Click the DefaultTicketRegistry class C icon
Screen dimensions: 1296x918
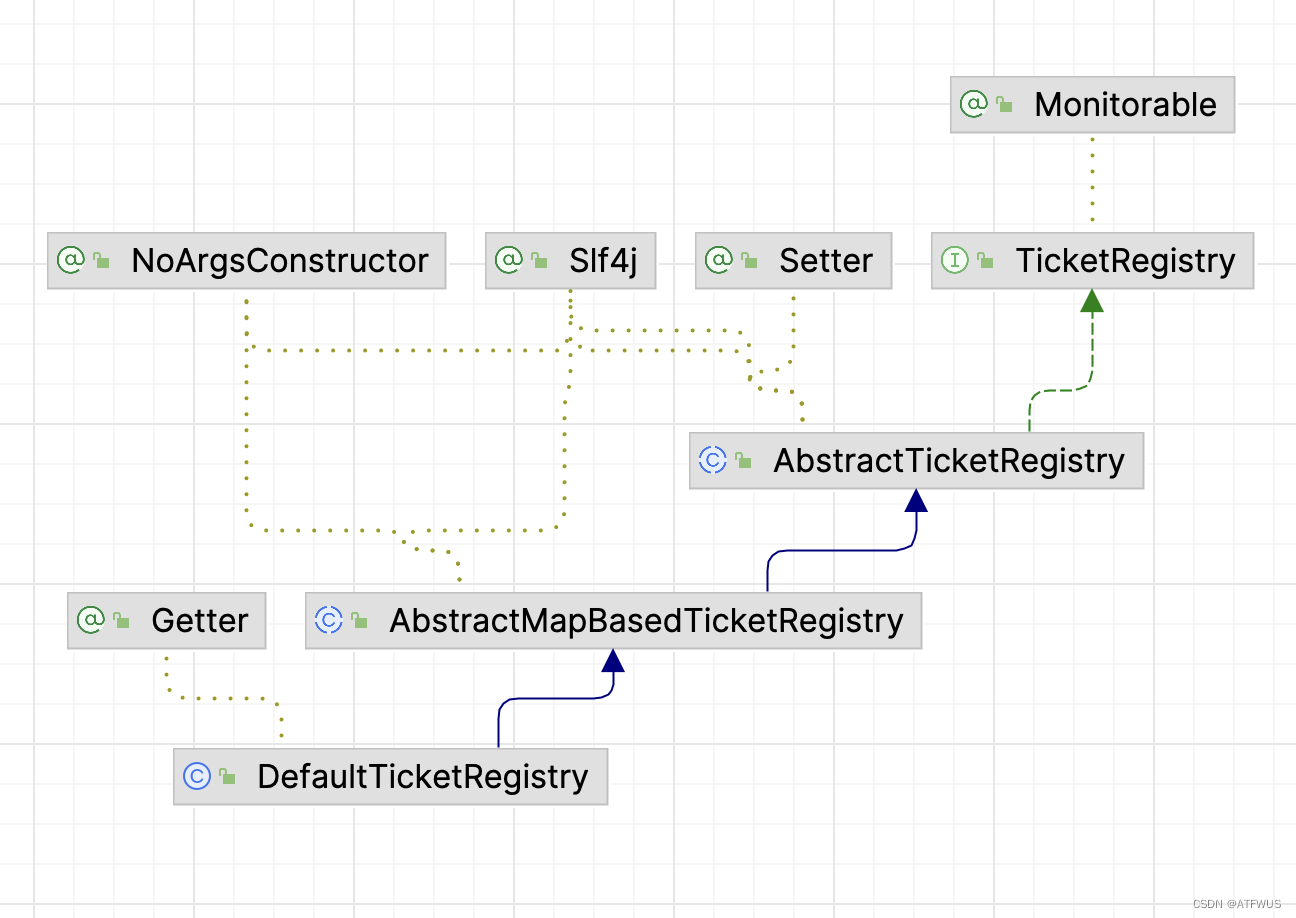[197, 776]
